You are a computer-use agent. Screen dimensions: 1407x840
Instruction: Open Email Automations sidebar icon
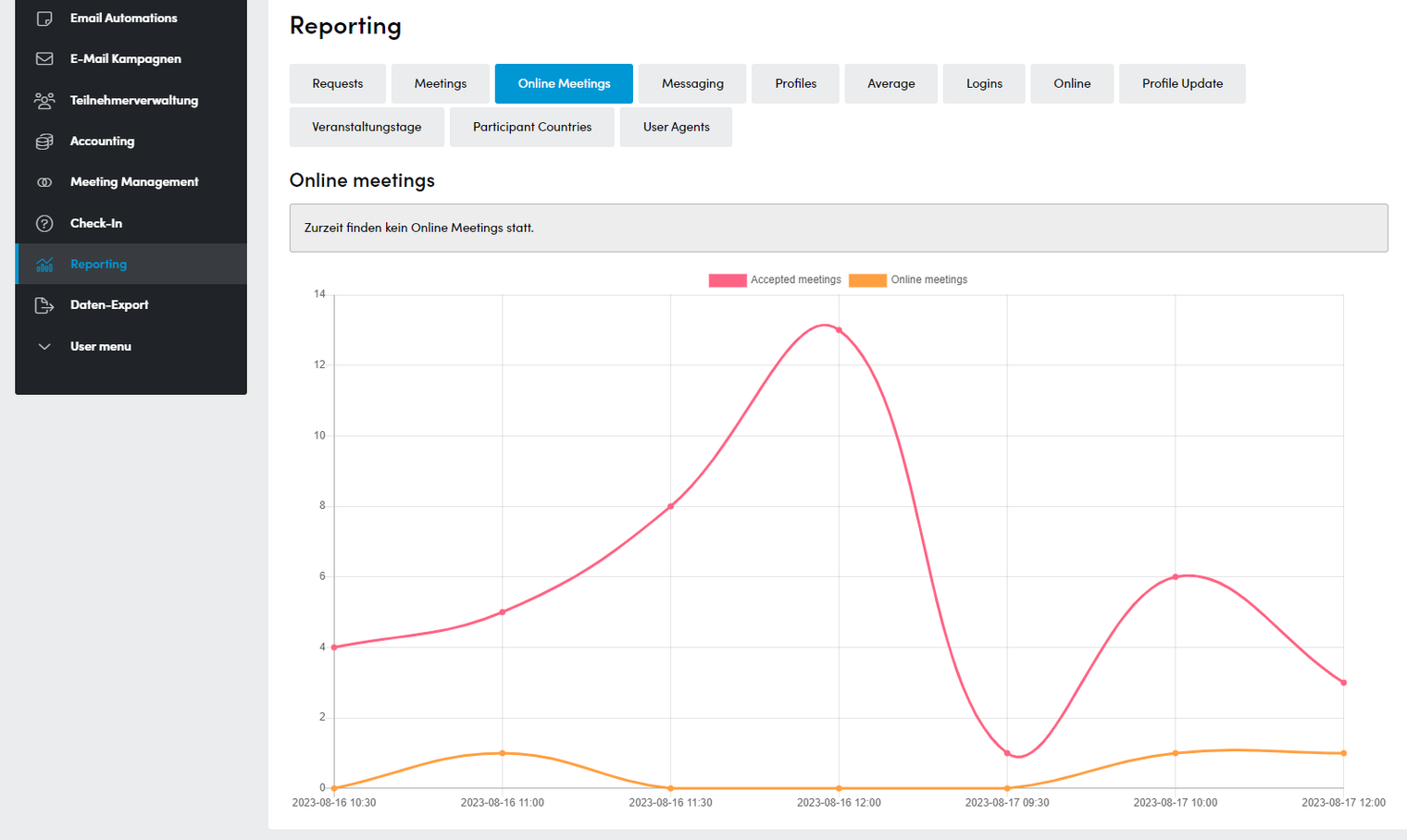44,18
